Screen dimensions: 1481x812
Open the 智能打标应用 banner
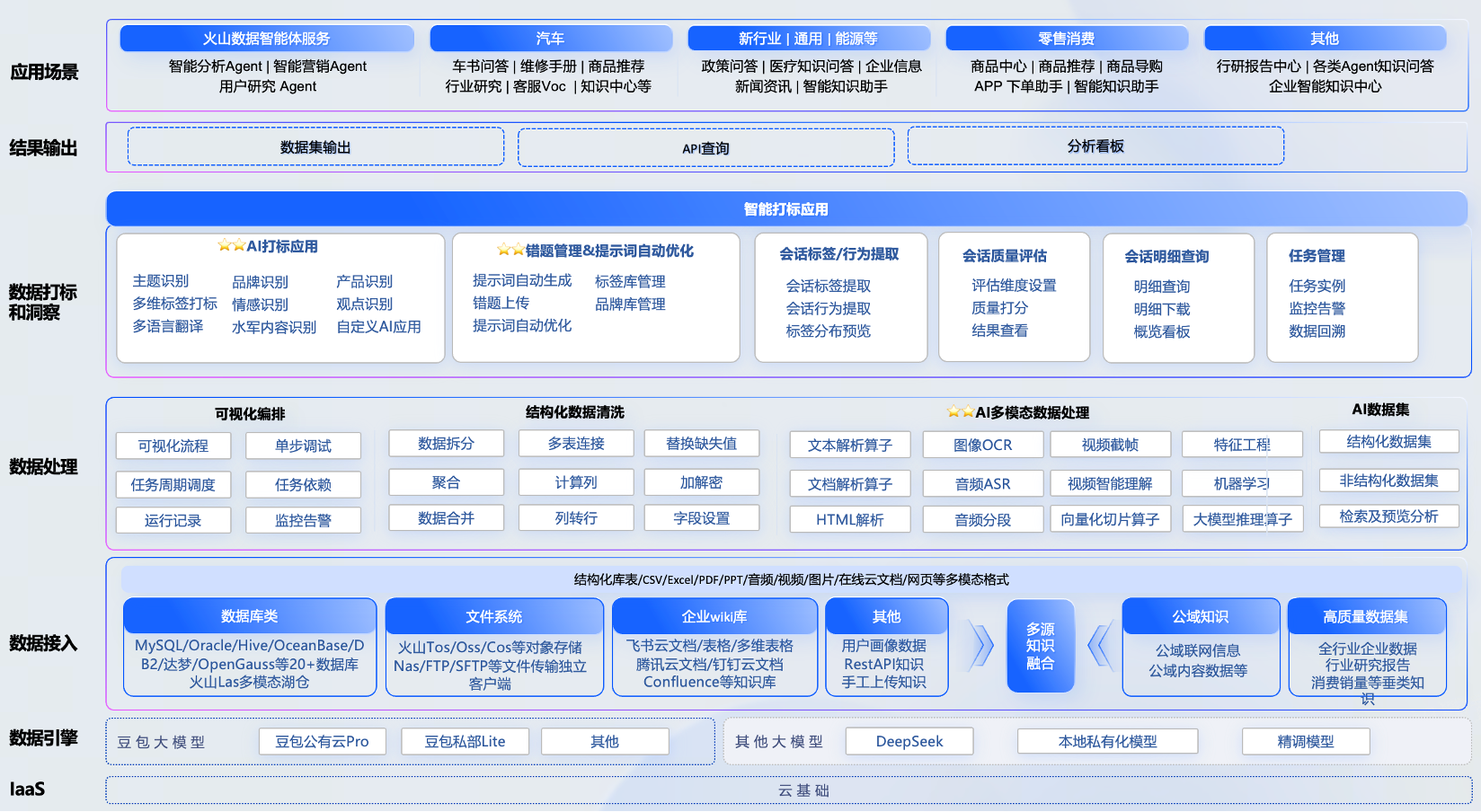[786, 208]
